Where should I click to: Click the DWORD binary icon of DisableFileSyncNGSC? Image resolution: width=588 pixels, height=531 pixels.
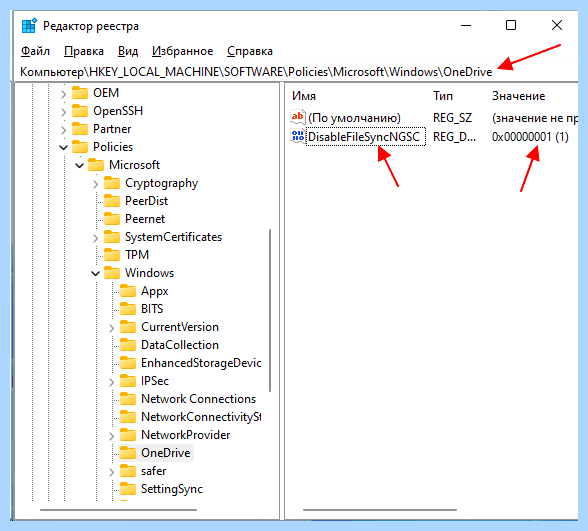click(x=298, y=136)
